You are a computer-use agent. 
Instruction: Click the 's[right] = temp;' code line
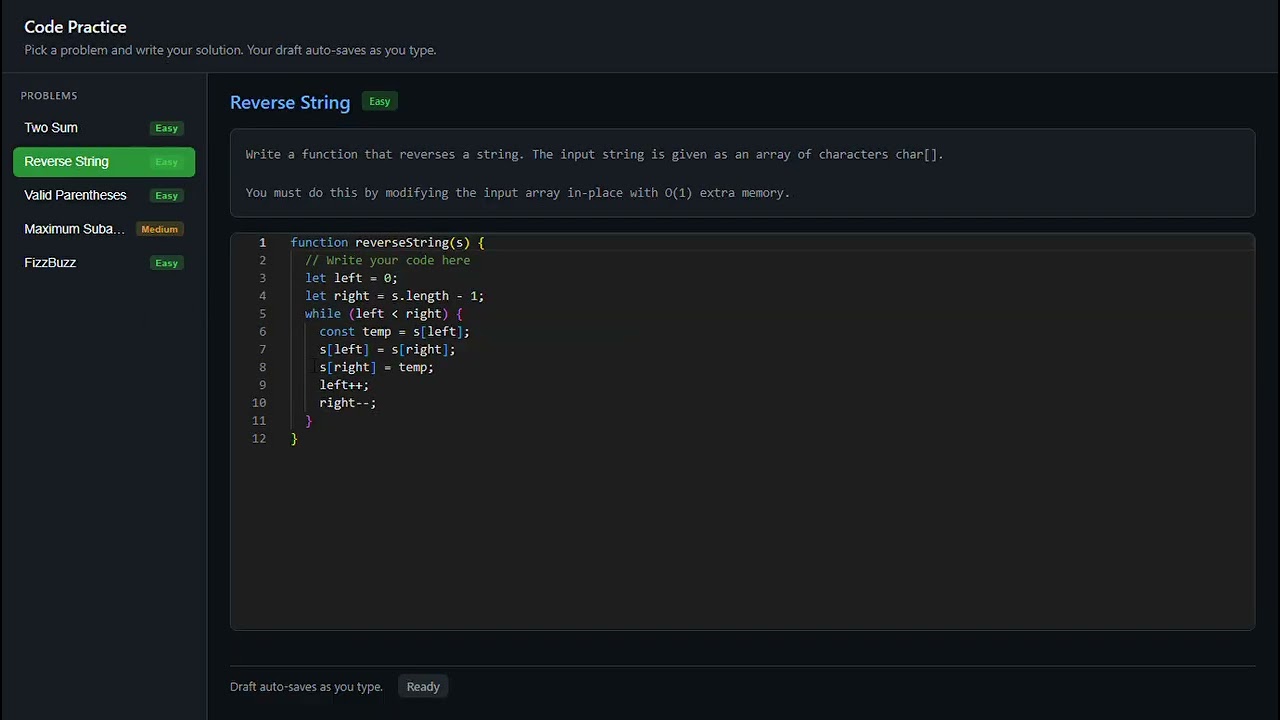[376, 368]
